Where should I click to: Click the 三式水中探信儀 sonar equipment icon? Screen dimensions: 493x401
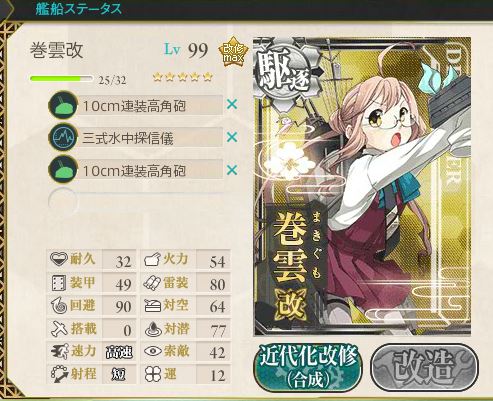point(63,137)
